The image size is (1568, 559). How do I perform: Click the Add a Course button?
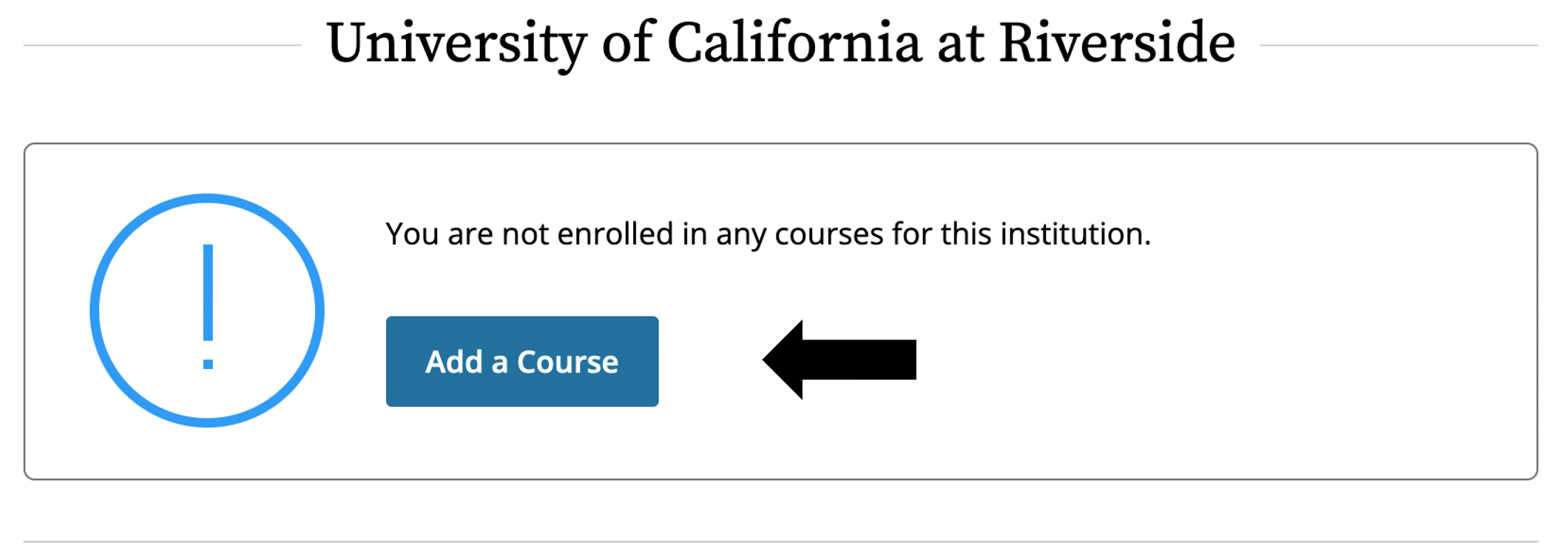(521, 362)
